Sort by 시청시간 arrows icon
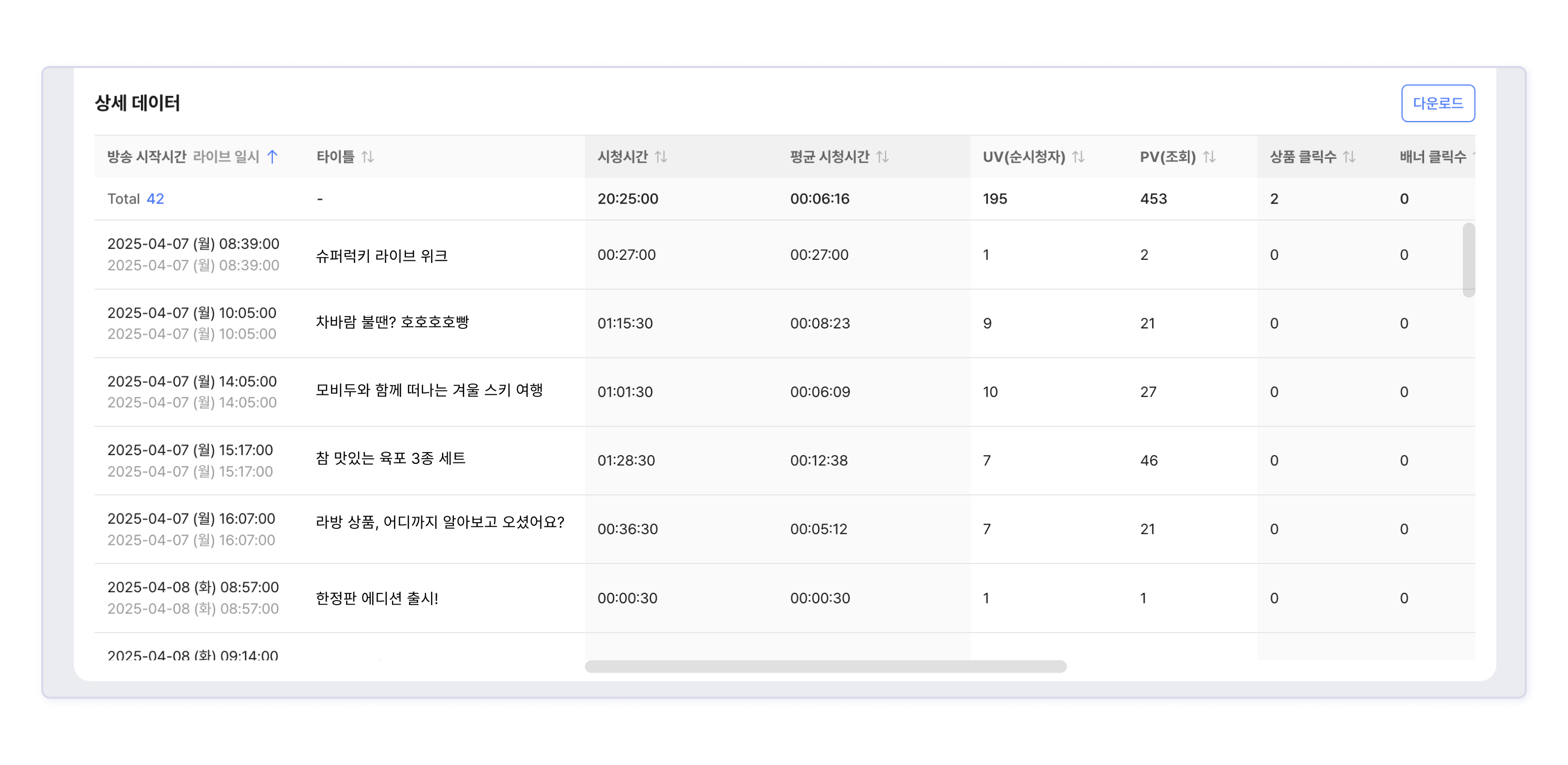The width and height of the screenshot is (1568, 765). [x=661, y=157]
